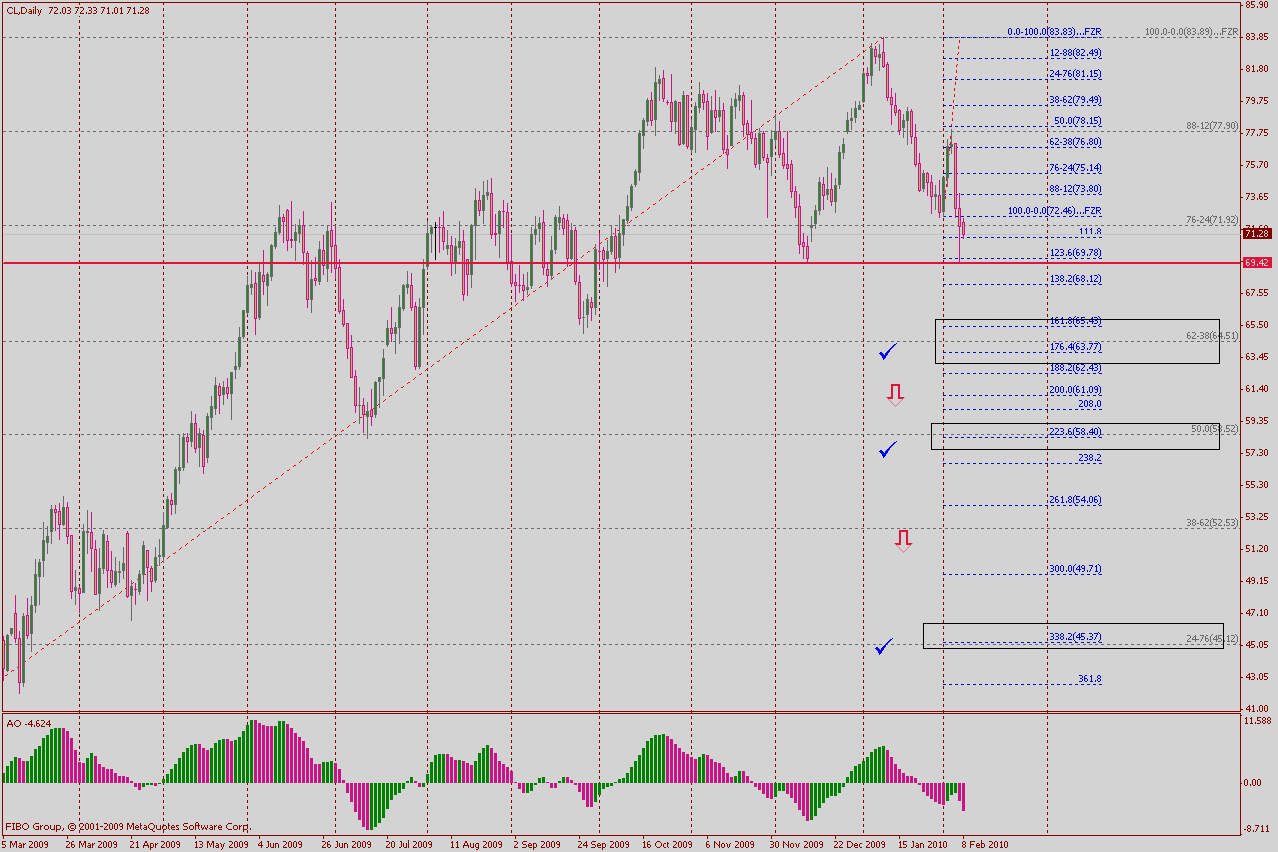Viewport: 1278px width, 852px height.
Task: Select the blue check mark beside the 176.4 level
Action: coord(888,351)
